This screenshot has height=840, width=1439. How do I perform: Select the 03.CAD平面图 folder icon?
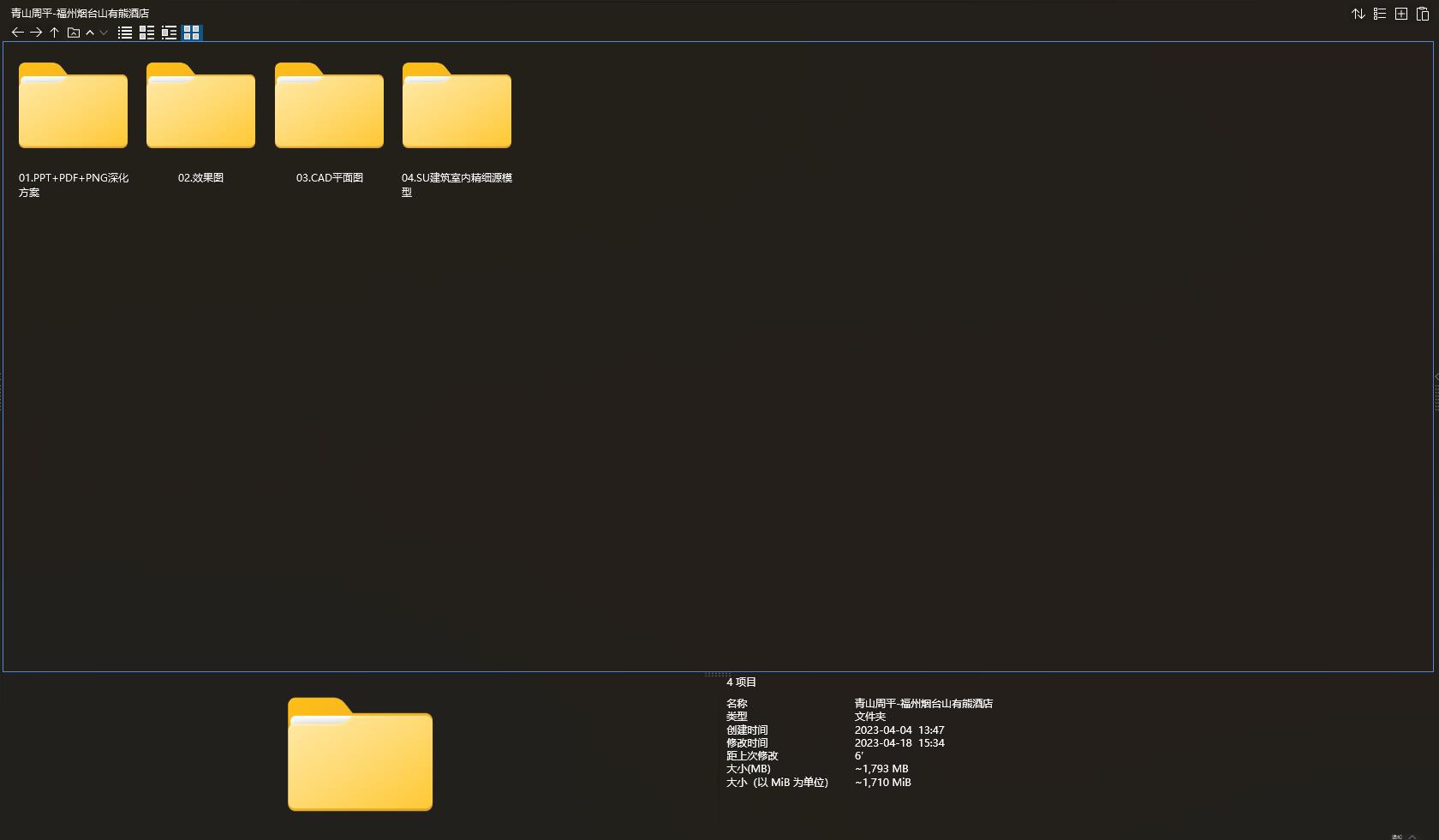tap(329, 105)
